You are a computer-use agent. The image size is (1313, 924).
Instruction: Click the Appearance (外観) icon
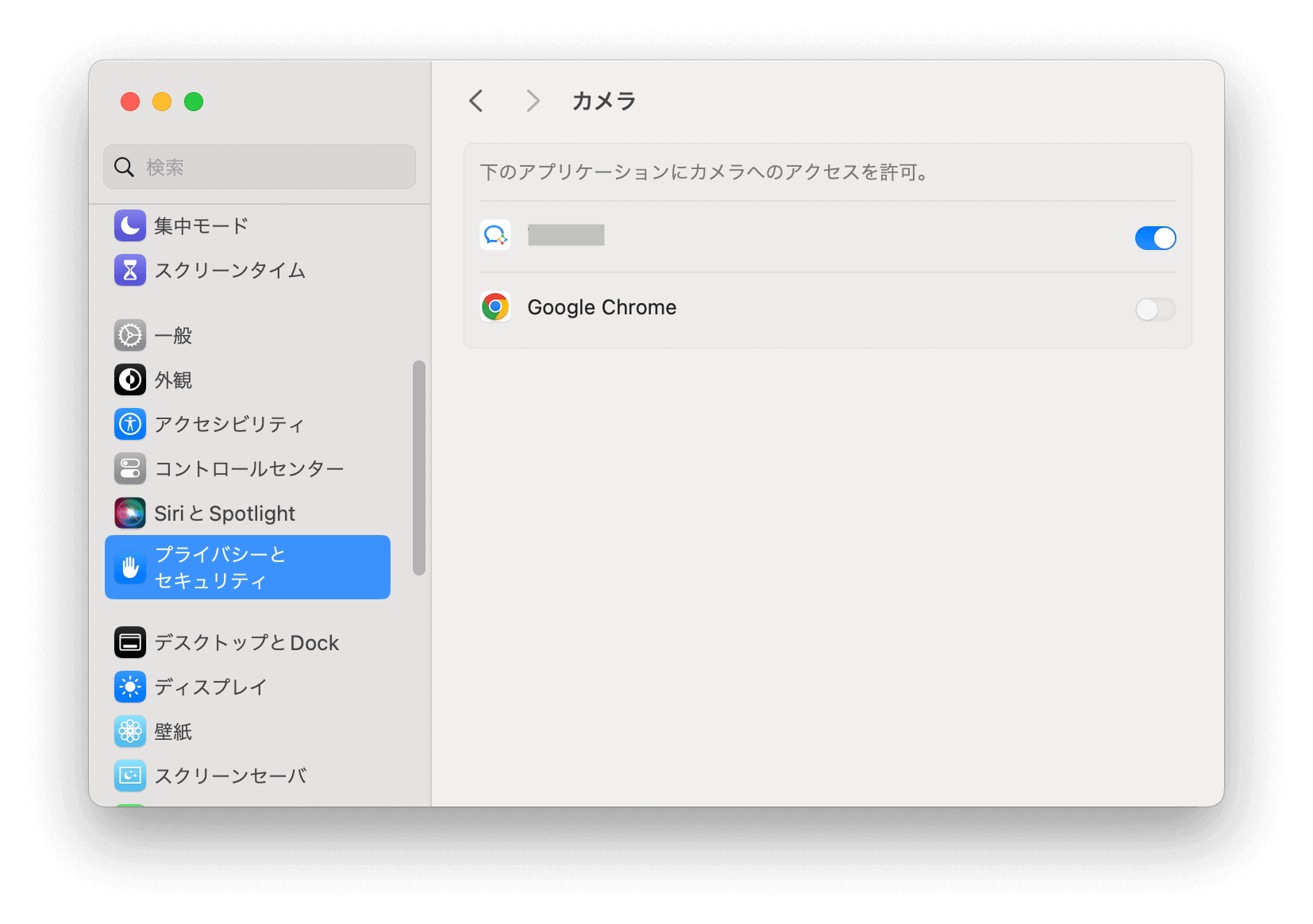[130, 380]
